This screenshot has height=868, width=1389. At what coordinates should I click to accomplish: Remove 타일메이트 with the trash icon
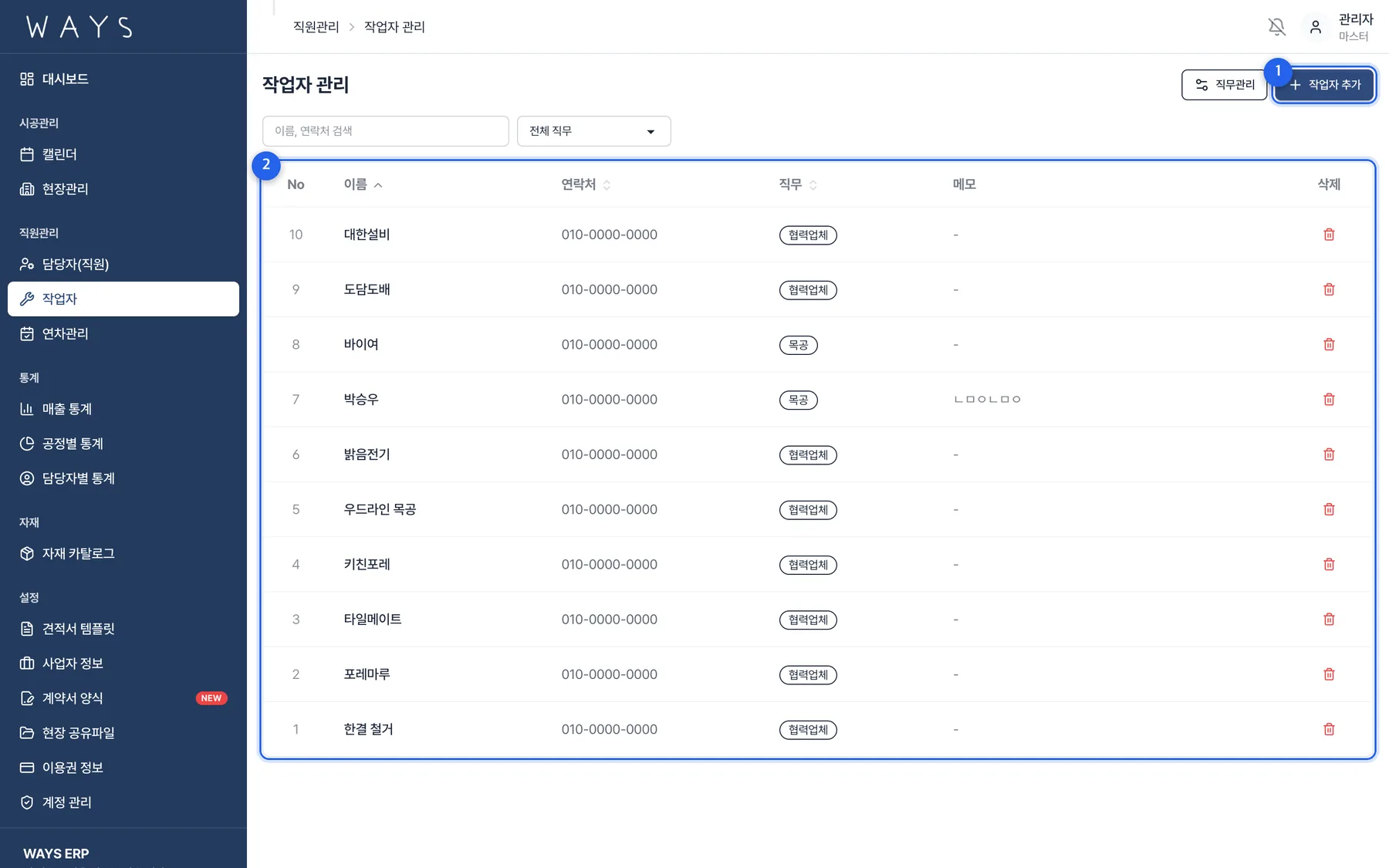point(1329,620)
